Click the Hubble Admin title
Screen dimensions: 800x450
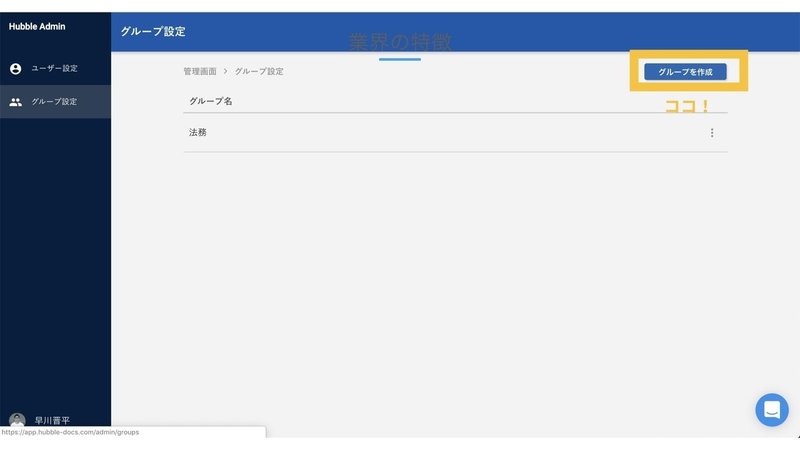[37, 27]
